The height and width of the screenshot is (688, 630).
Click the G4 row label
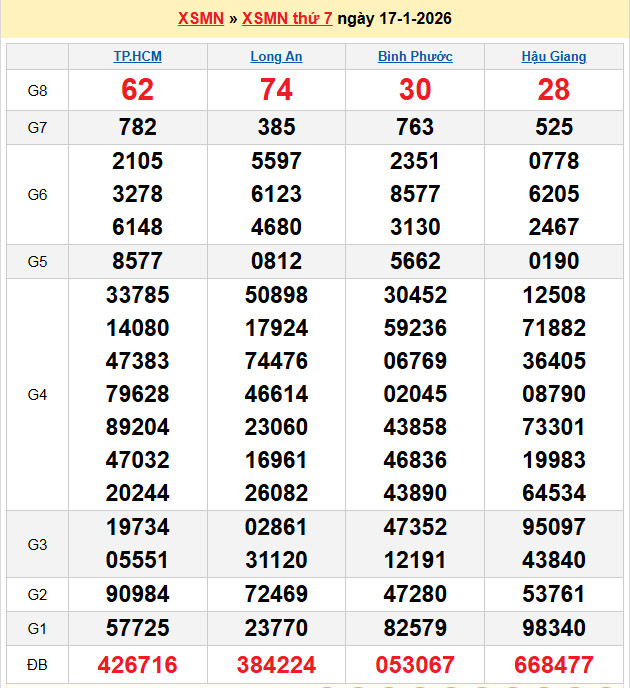tap(37, 395)
